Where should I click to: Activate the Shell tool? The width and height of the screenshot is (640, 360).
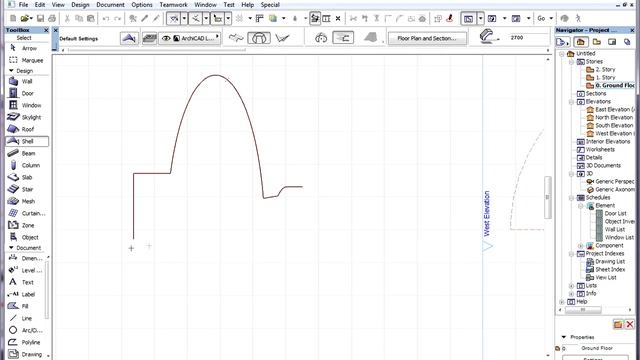pyautogui.click(x=27, y=141)
